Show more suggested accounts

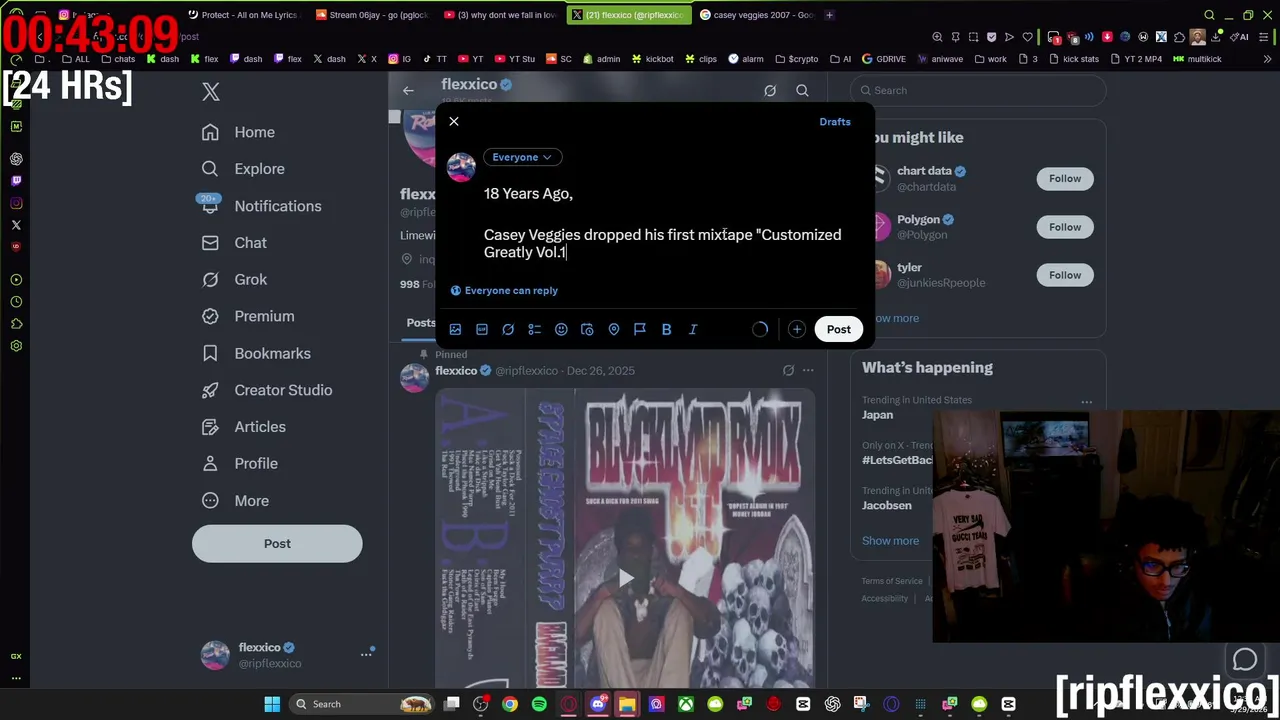point(897,318)
